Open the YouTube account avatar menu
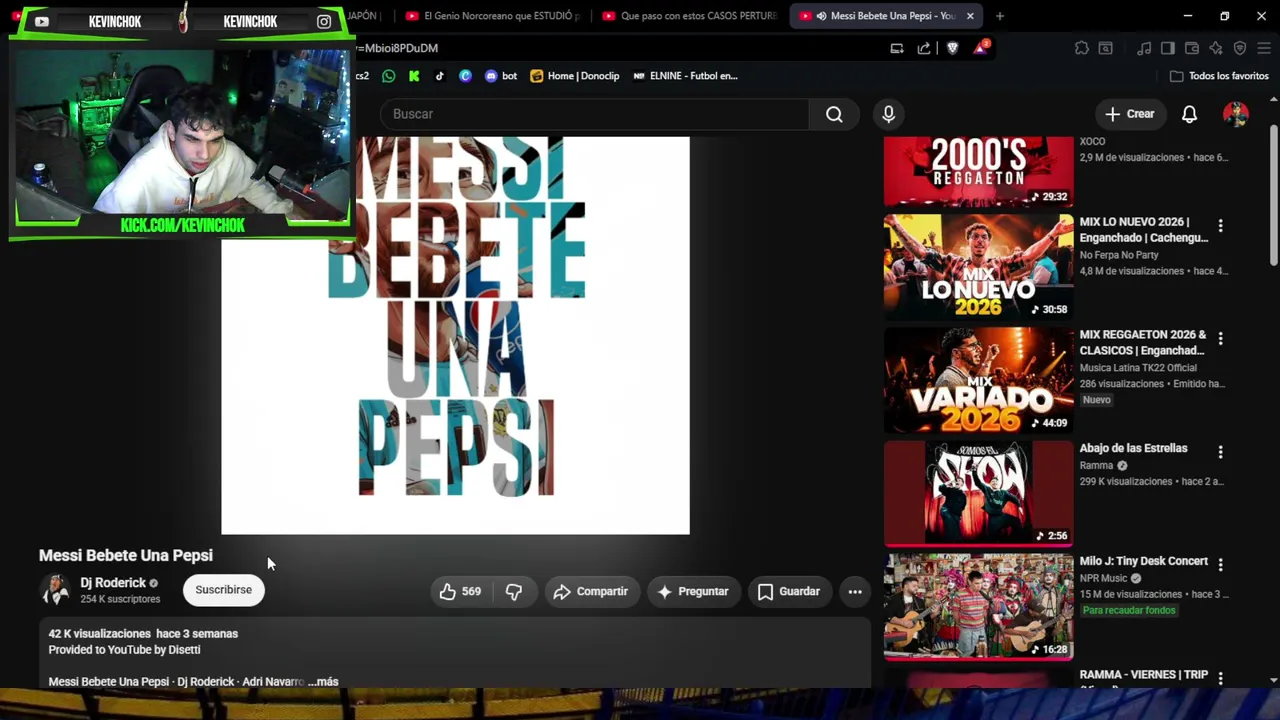The height and width of the screenshot is (720, 1280). (x=1236, y=114)
